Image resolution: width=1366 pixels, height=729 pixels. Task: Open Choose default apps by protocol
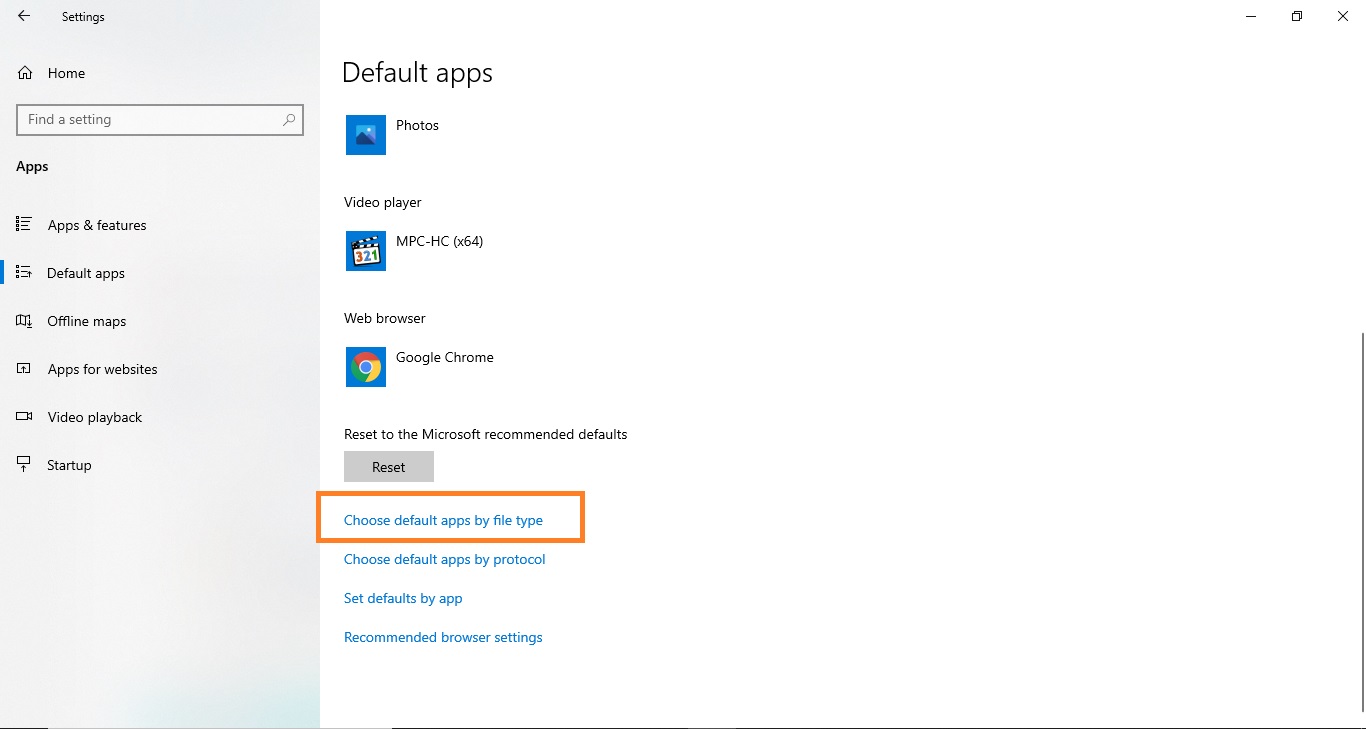point(444,559)
